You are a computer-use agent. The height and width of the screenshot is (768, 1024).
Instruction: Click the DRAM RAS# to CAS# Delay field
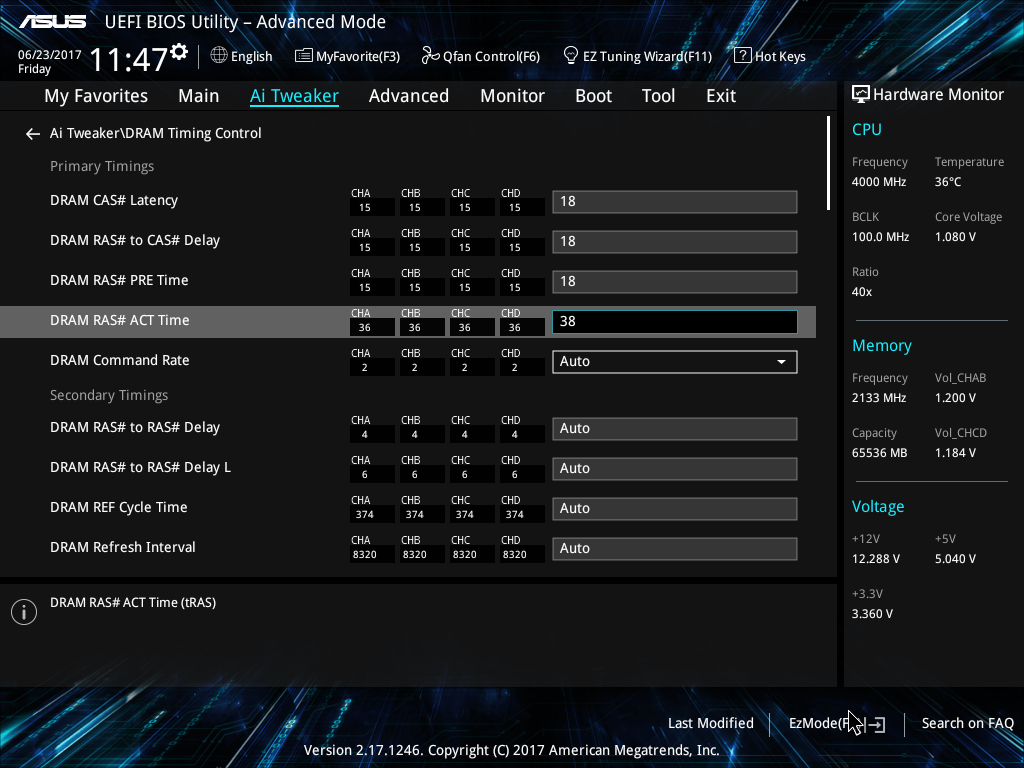(x=675, y=242)
